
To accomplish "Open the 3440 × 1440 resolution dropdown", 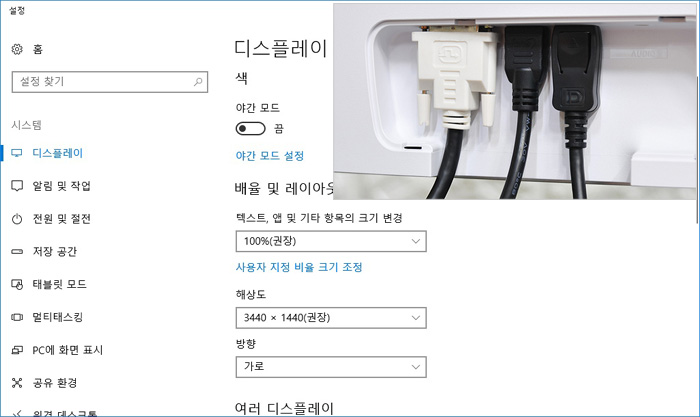I will (x=331, y=318).
